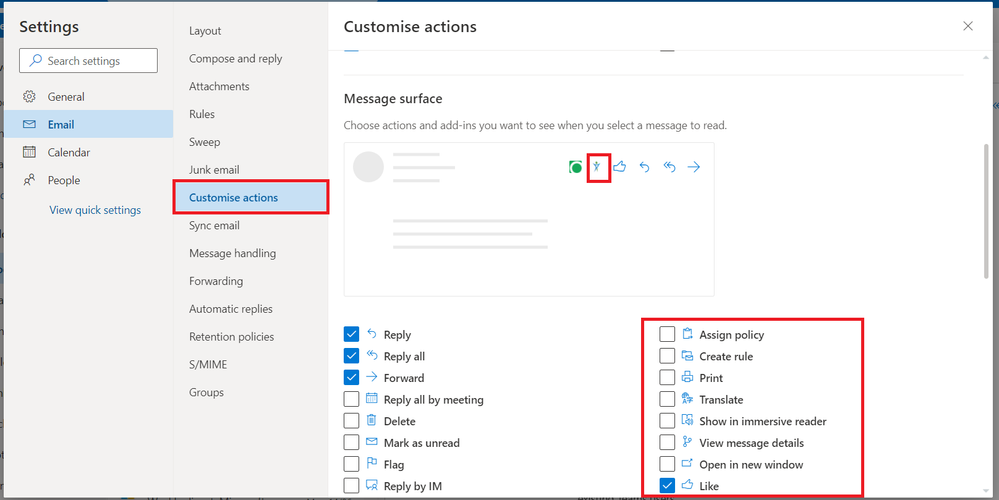Image resolution: width=999 pixels, height=500 pixels.
Task: Tick the Create rule checkbox
Action: pyautogui.click(x=667, y=356)
